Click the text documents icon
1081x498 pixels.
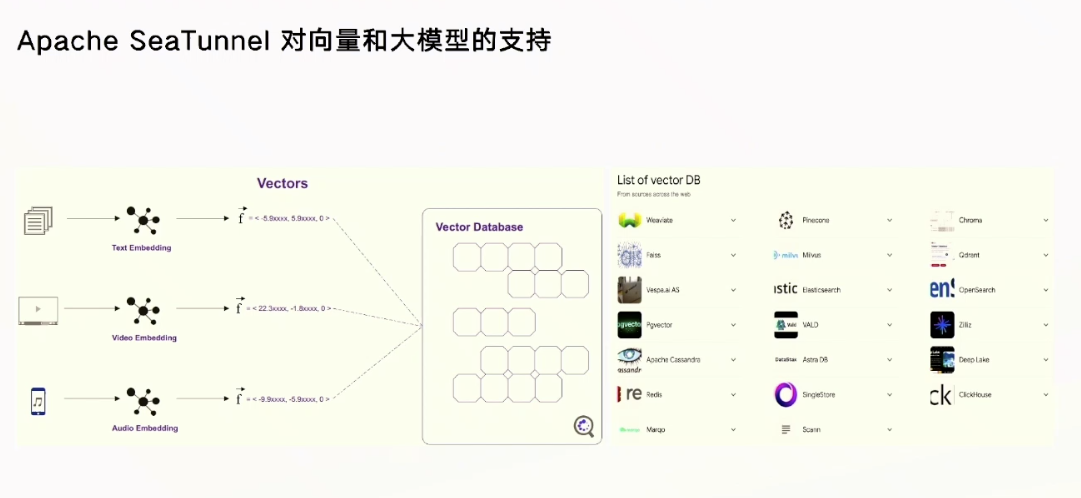pyautogui.click(x=39, y=221)
